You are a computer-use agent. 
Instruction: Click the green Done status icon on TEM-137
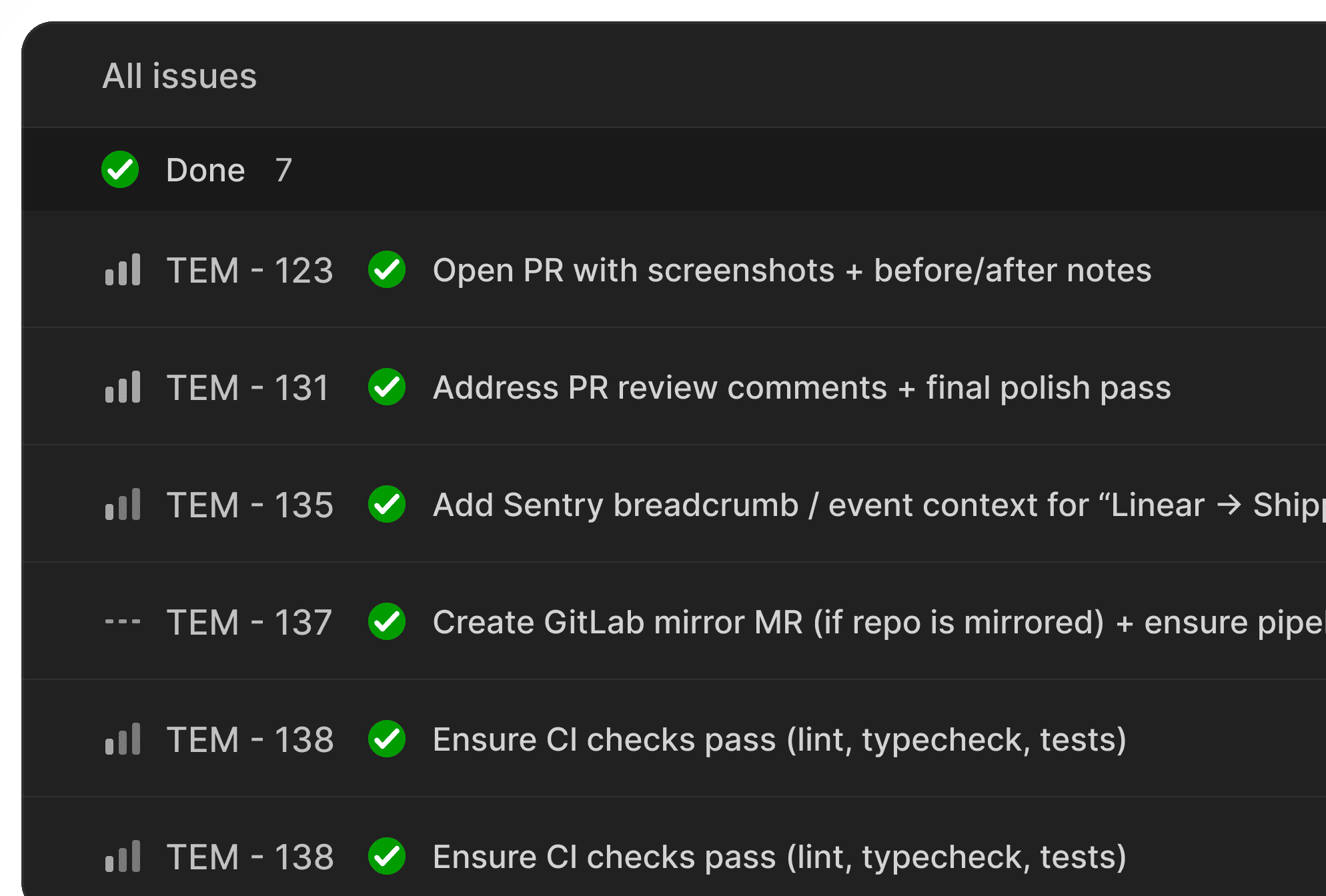coord(387,622)
